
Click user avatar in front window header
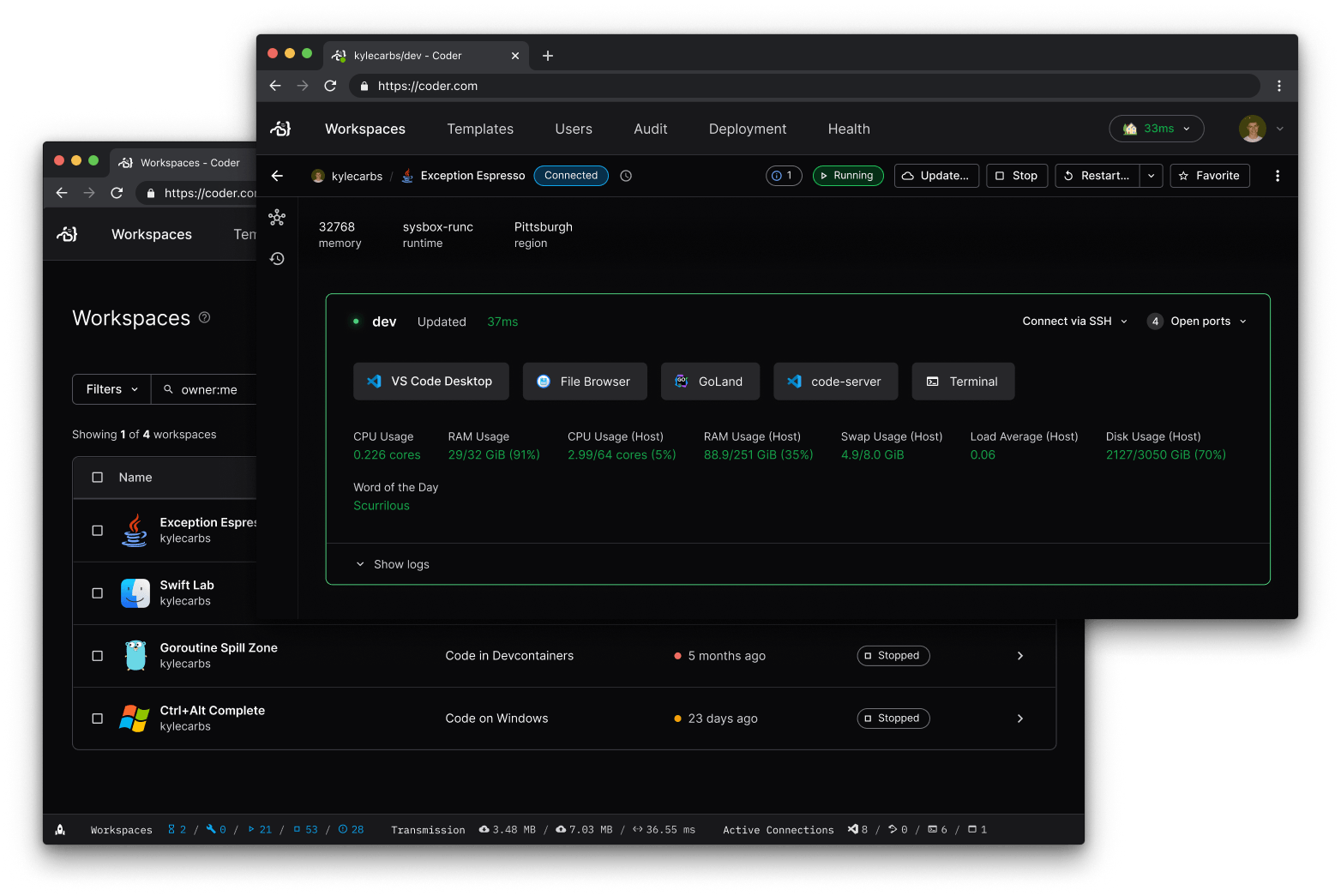coord(1252,129)
